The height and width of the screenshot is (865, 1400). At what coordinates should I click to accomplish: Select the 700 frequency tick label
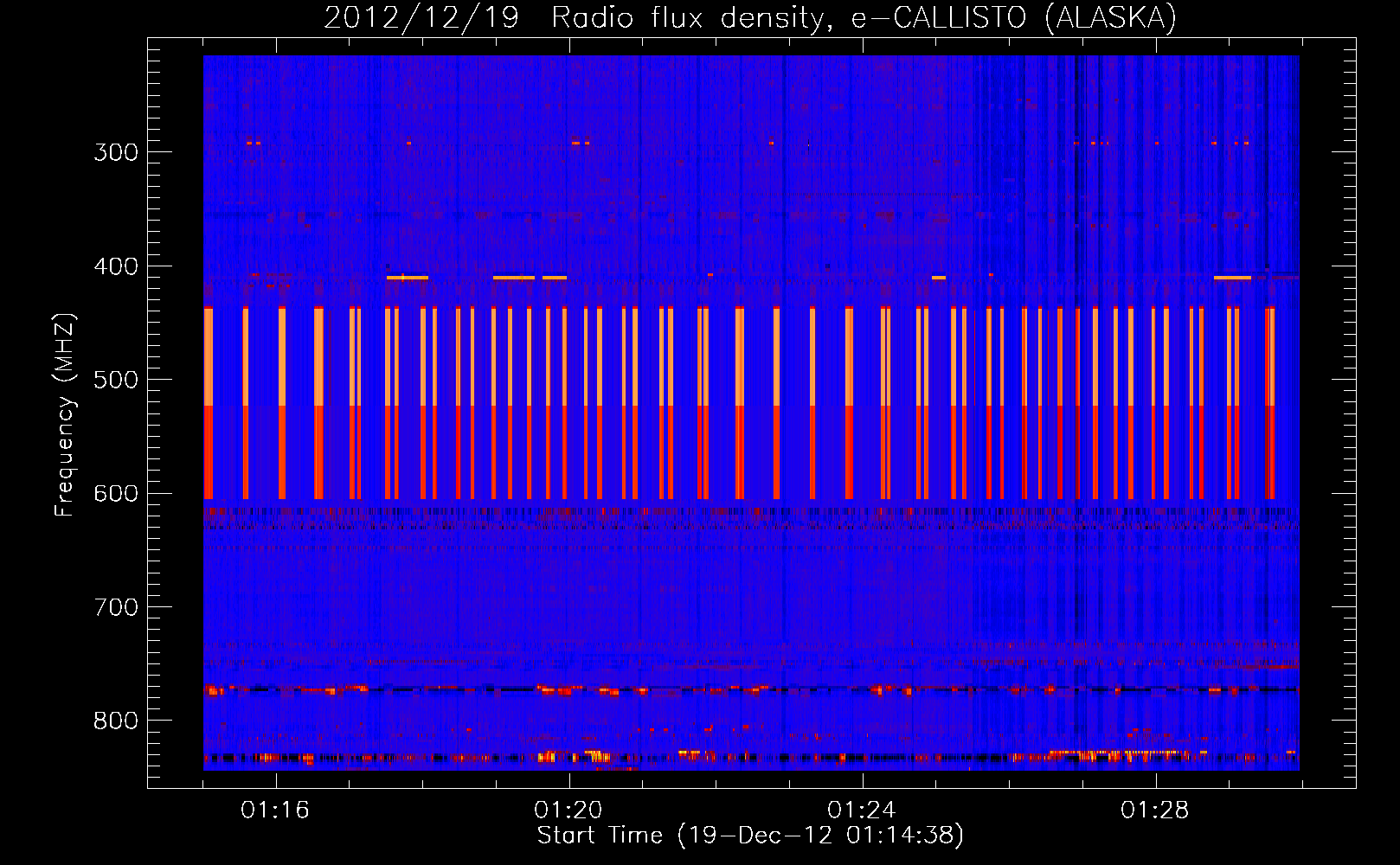click(x=116, y=608)
